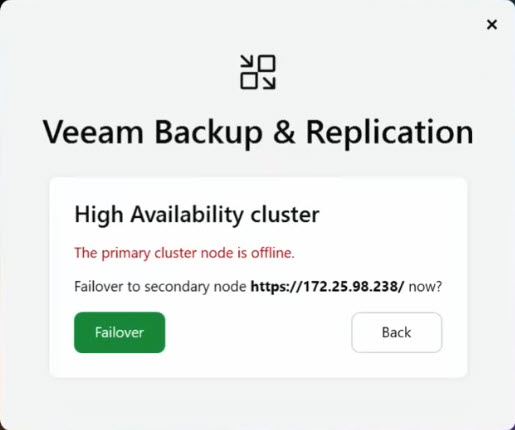515x430 pixels.
Task: Click the word 'Veeam' in the title
Action: click(93, 132)
